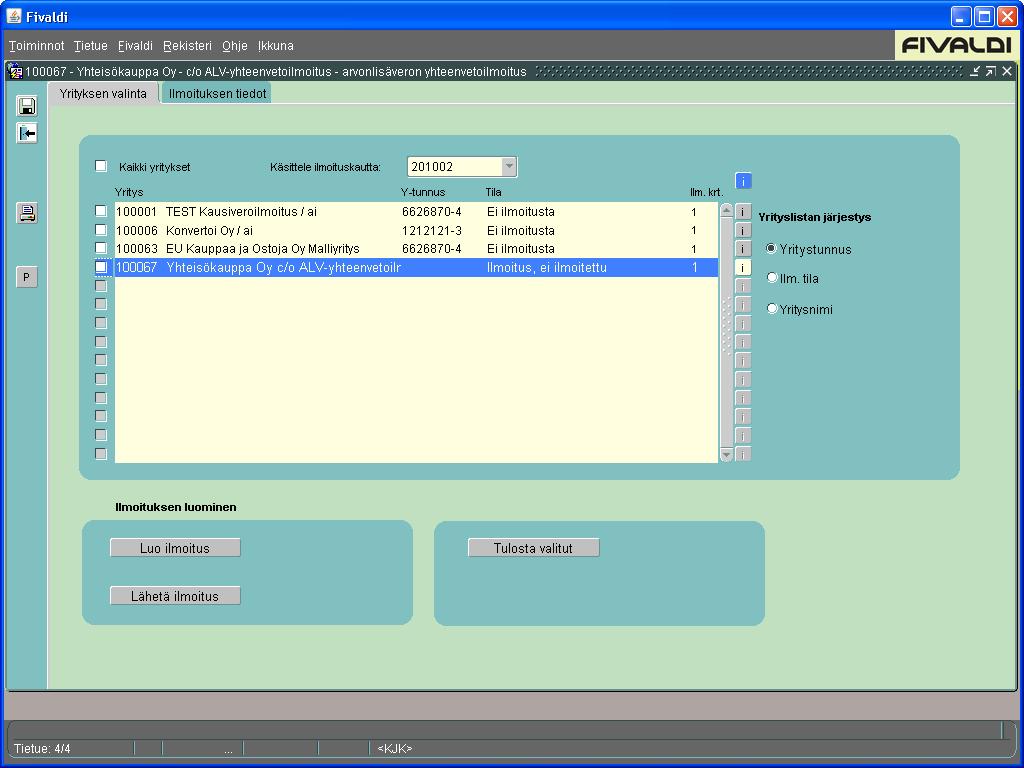Click the blue info icon above company list

pos(743,181)
